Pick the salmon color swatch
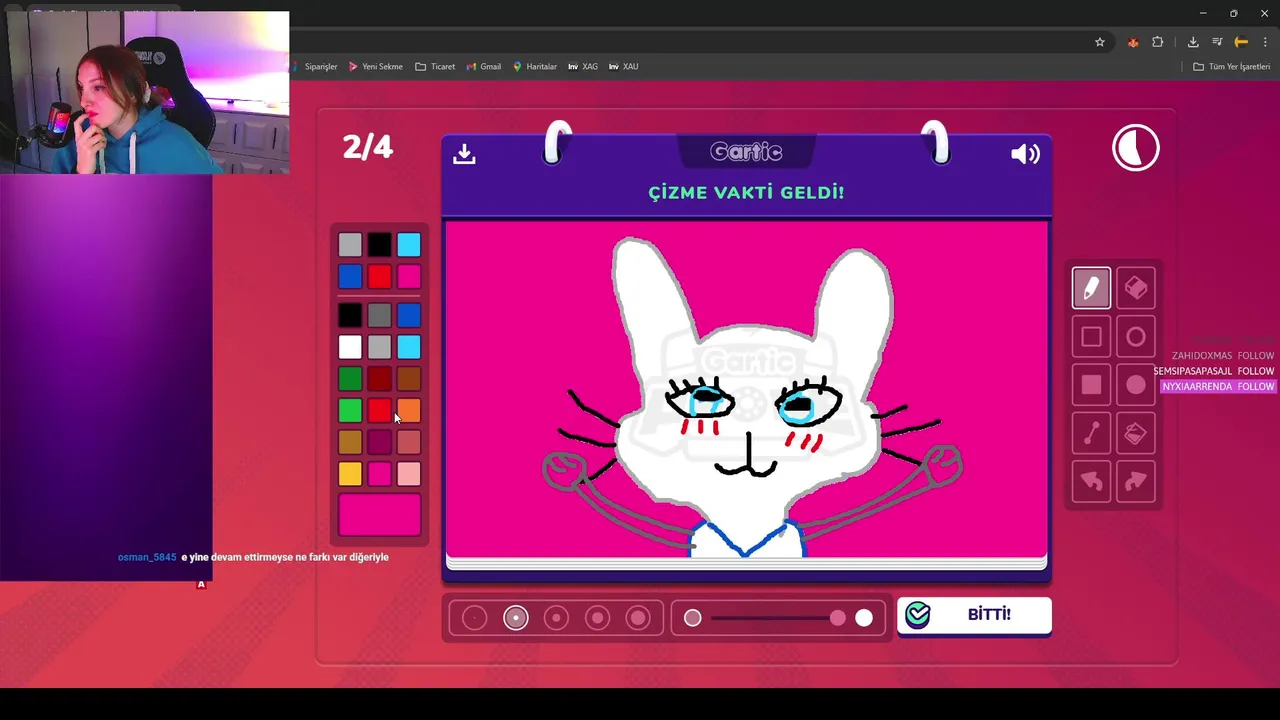This screenshot has width=1280, height=720. (x=409, y=442)
